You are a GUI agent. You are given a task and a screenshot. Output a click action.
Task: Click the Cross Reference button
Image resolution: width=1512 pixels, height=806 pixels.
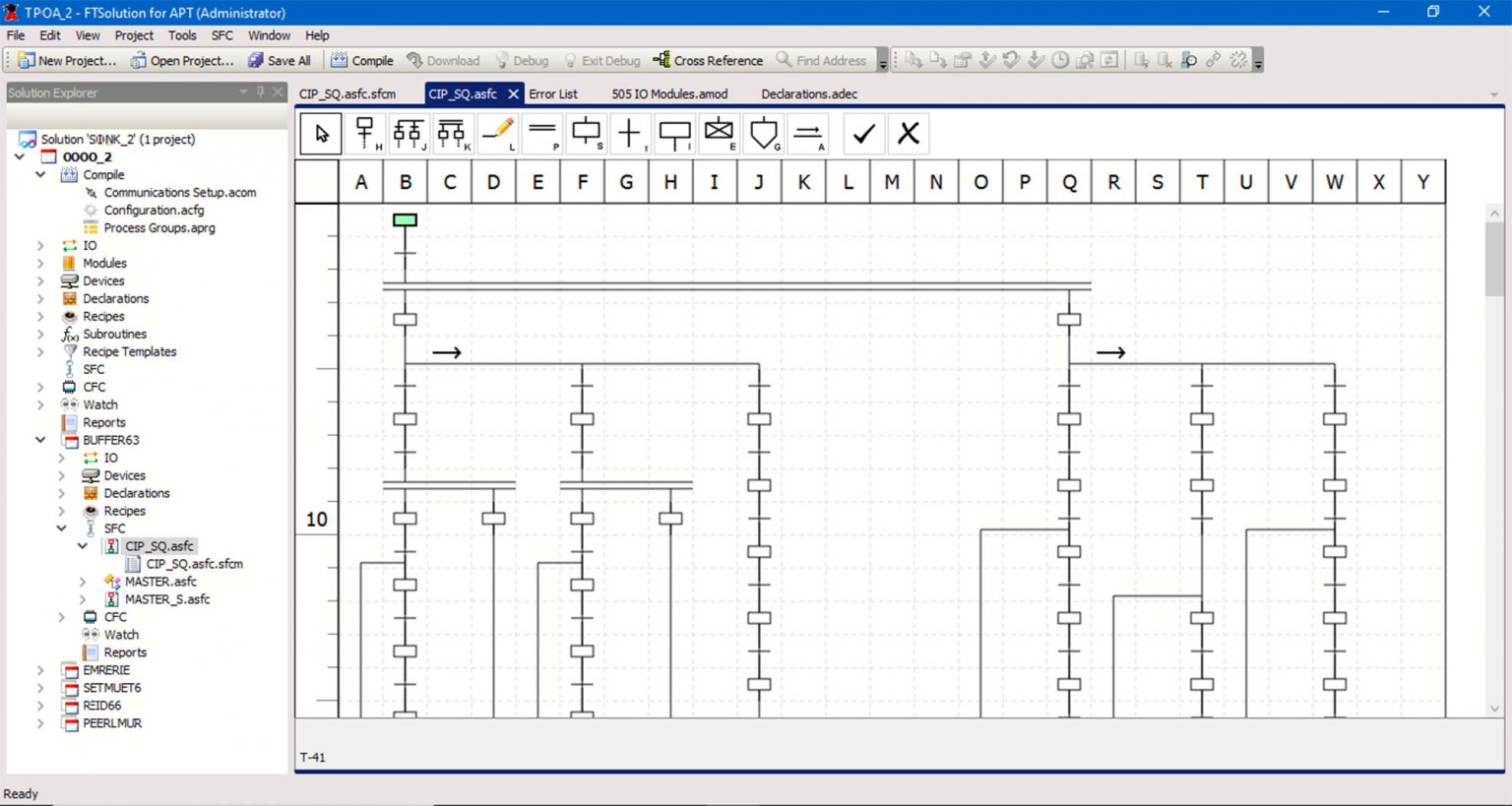tap(708, 60)
